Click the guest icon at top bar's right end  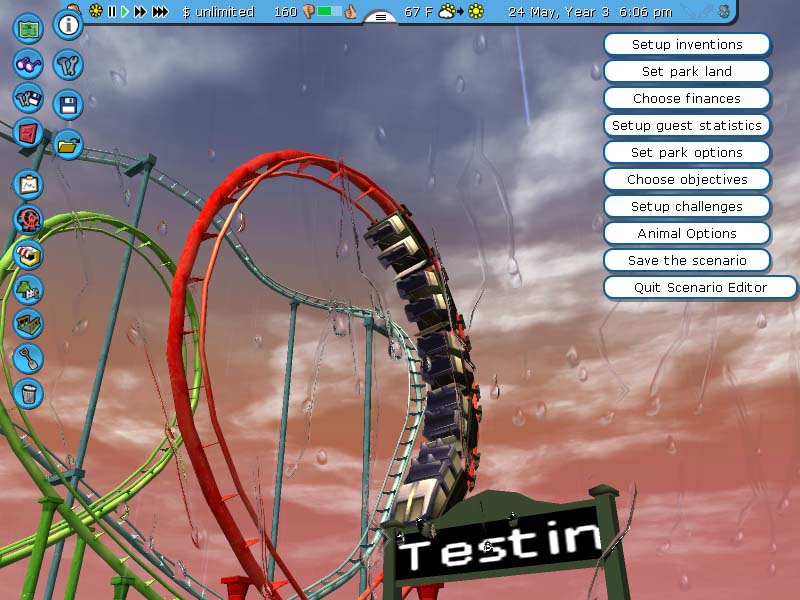723,11
